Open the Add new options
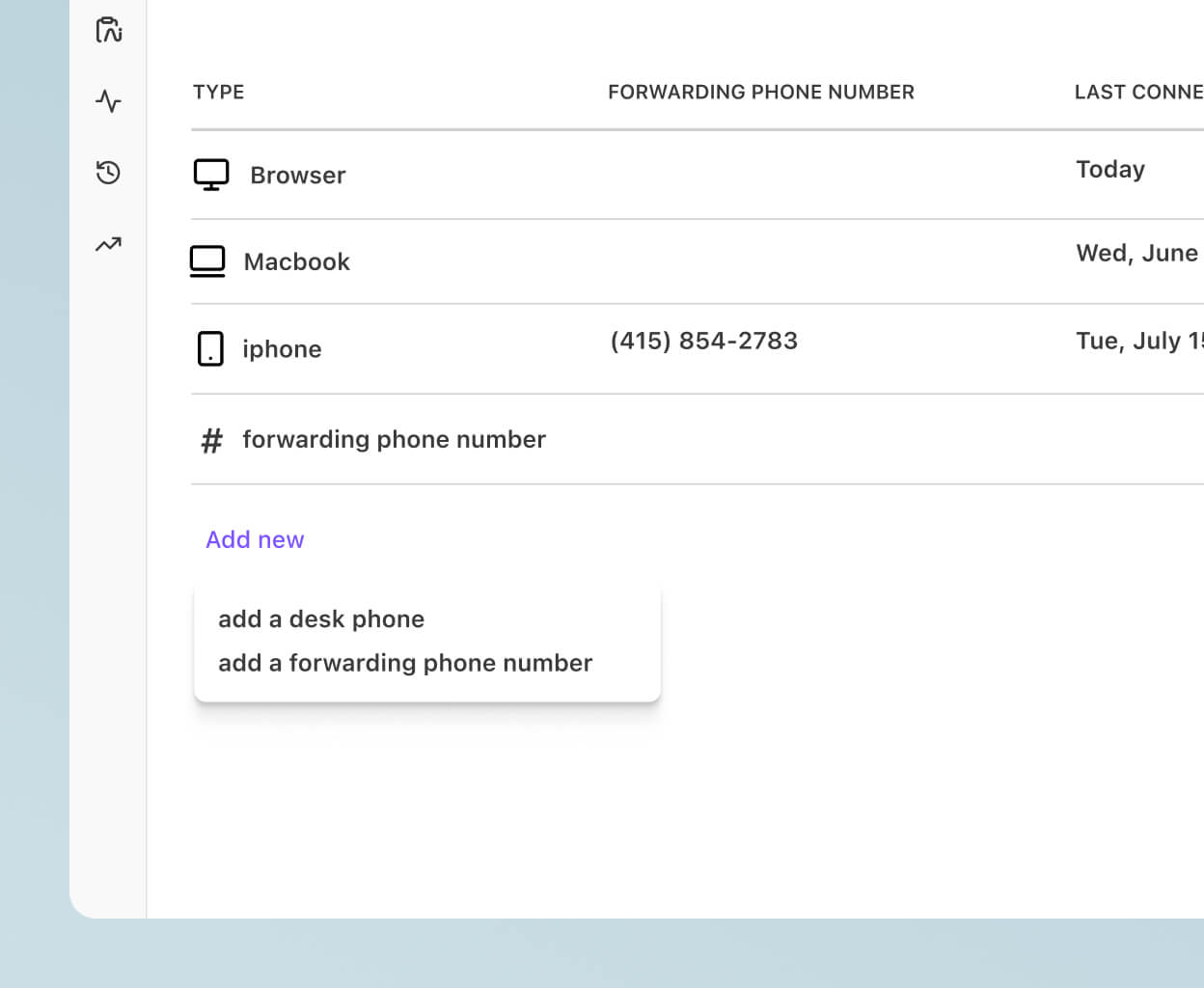The width and height of the screenshot is (1204, 988). click(x=254, y=539)
